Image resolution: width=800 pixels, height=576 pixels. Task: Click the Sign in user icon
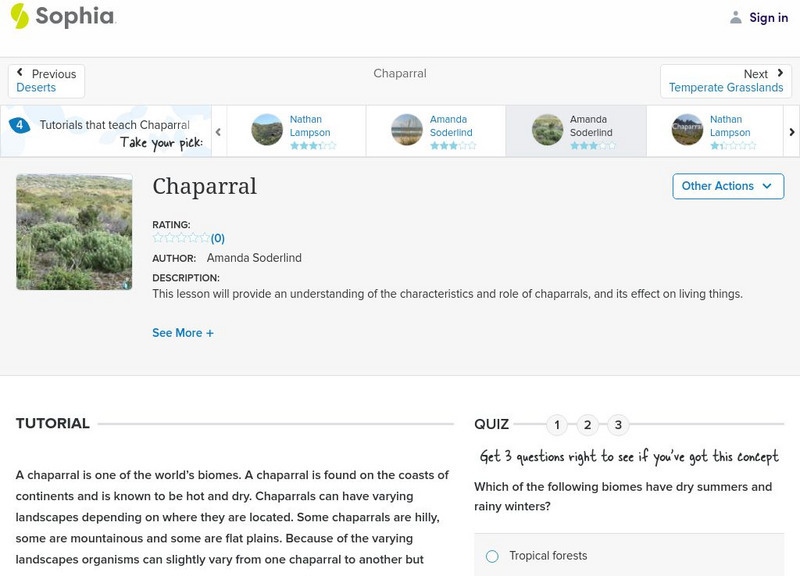pyautogui.click(x=736, y=17)
